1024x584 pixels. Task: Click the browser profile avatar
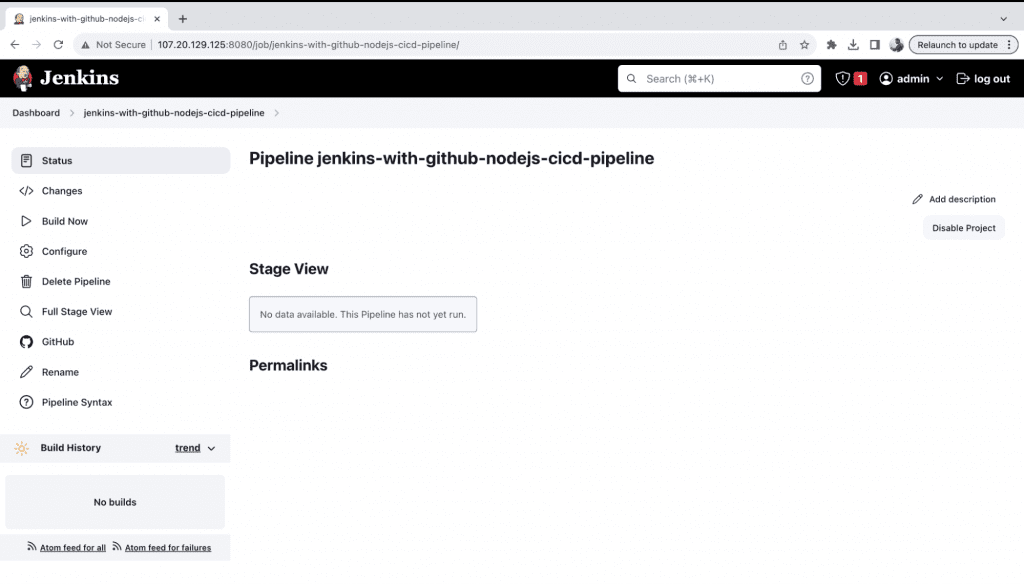click(x=897, y=44)
